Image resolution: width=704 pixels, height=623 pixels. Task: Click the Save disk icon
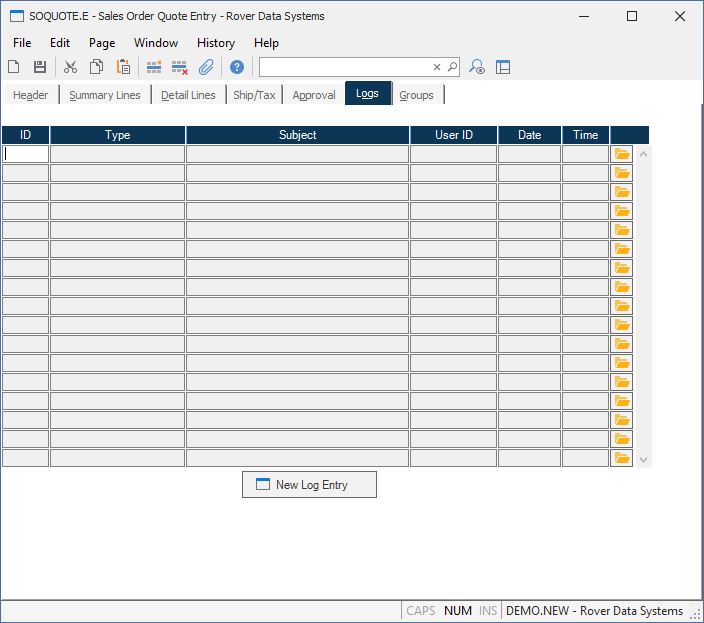(40, 67)
